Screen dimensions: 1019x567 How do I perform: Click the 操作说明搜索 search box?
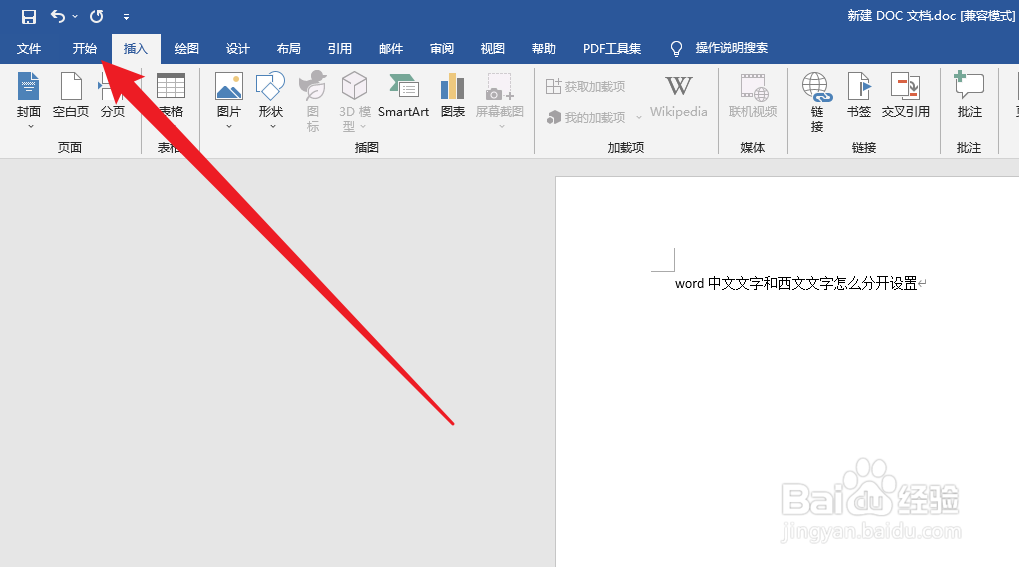732,48
